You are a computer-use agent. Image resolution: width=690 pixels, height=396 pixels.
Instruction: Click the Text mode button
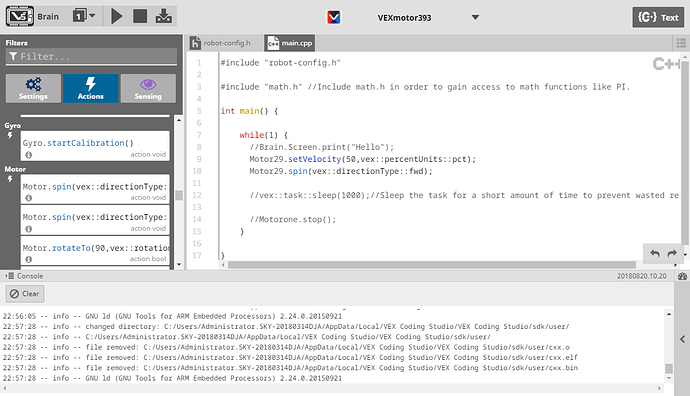658,17
